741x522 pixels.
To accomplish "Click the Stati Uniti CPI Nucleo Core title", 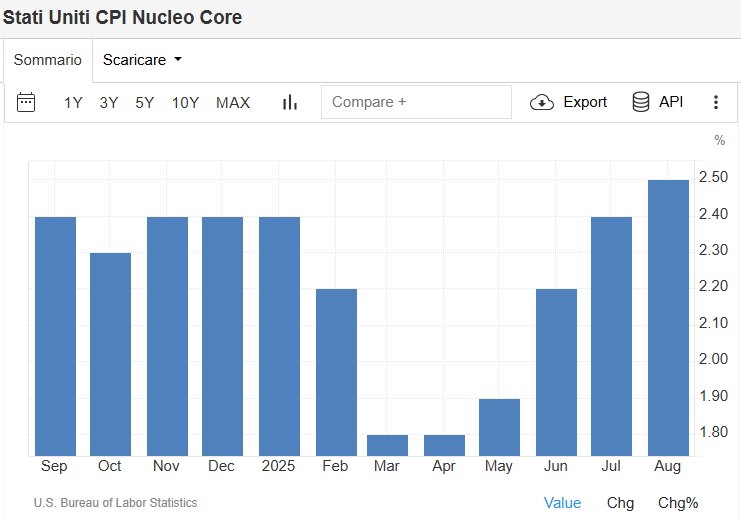I will (122, 17).
